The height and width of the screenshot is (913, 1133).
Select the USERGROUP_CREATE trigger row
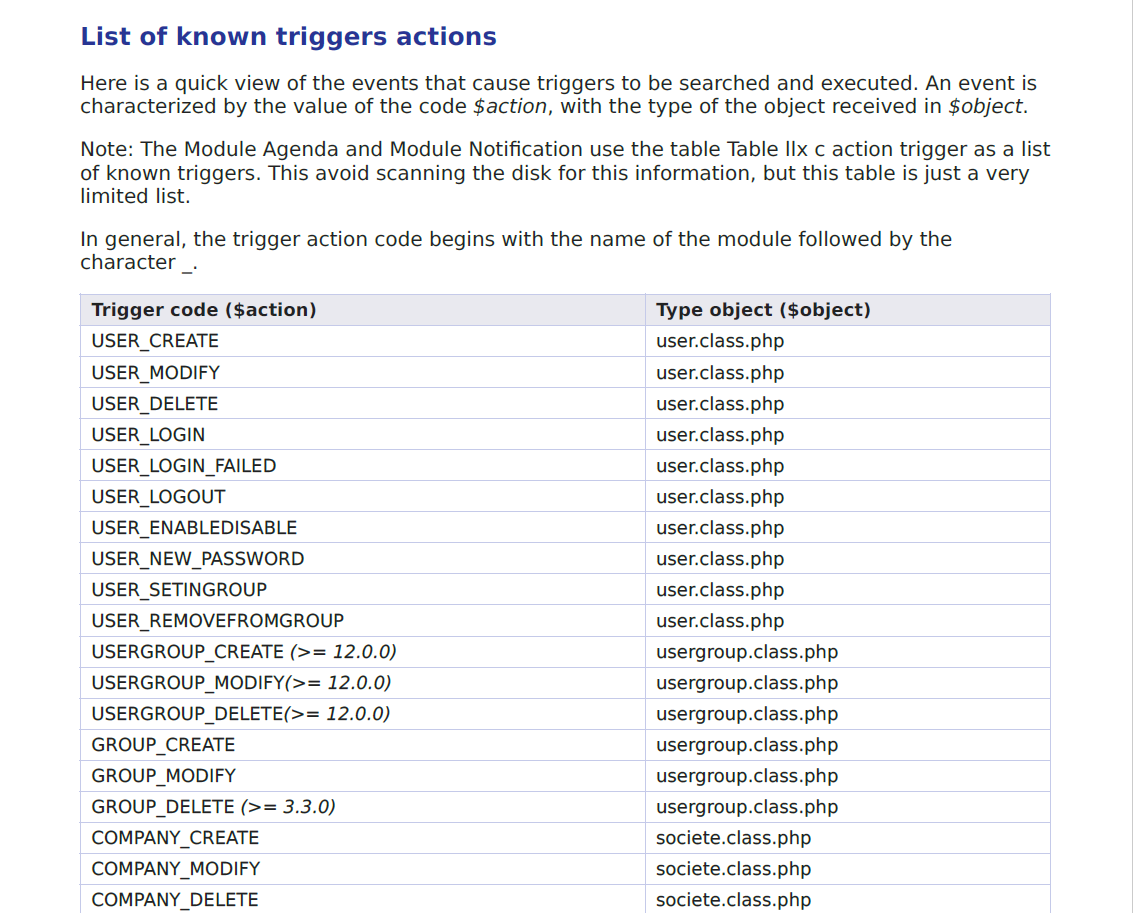coord(565,652)
